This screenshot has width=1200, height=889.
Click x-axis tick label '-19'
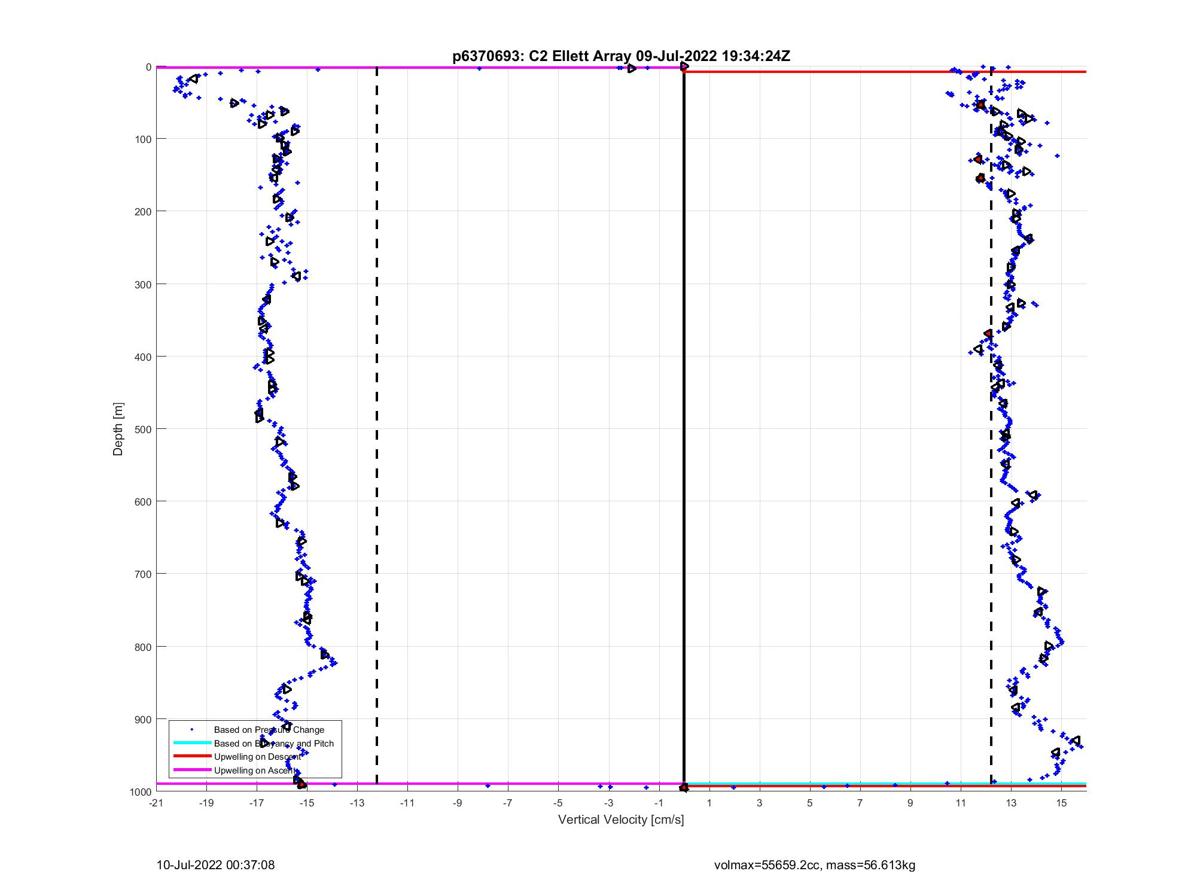pyautogui.click(x=206, y=803)
